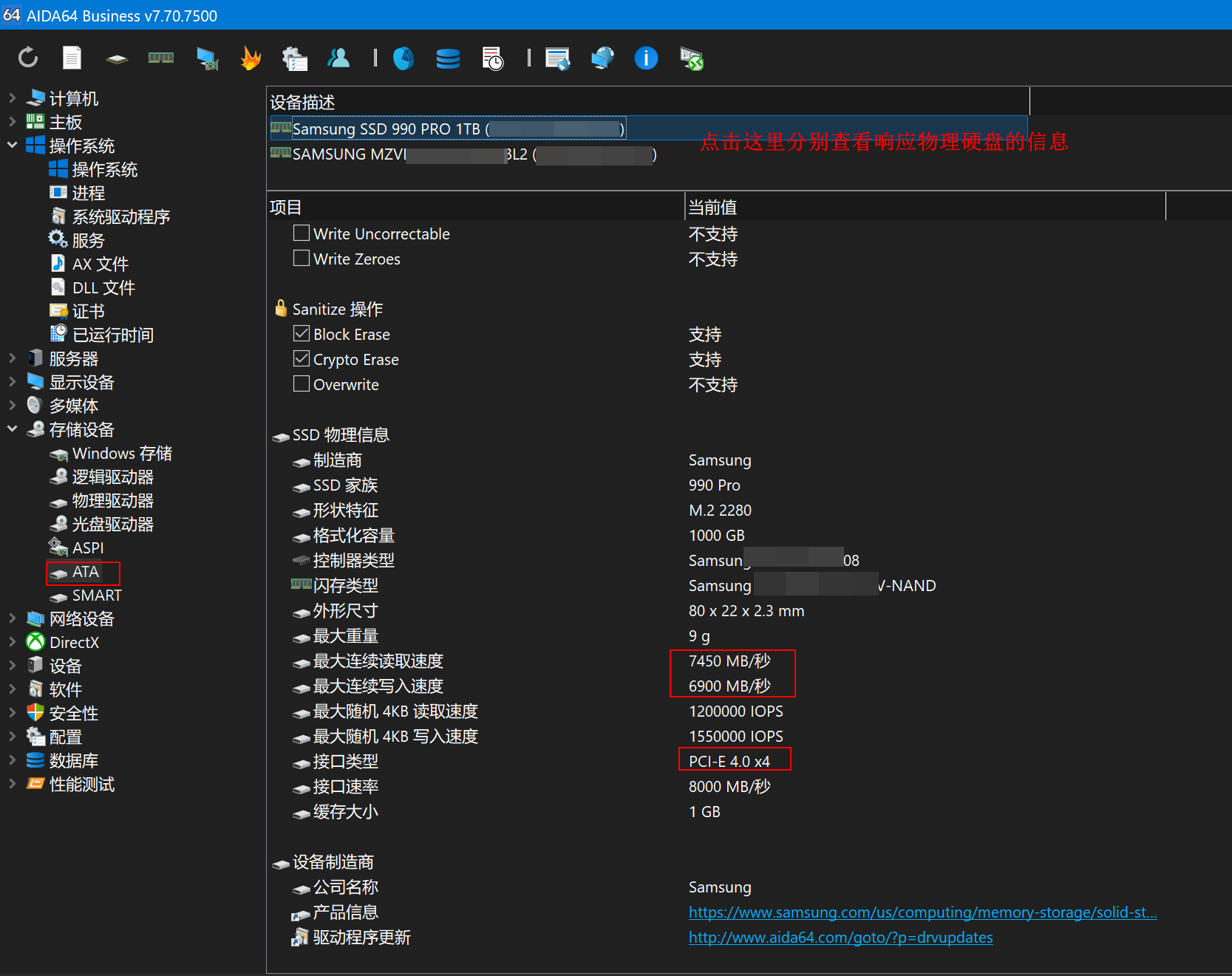Collapse the 操作系统 tree node
This screenshot has width=1232, height=976.
pyautogui.click(x=13, y=145)
